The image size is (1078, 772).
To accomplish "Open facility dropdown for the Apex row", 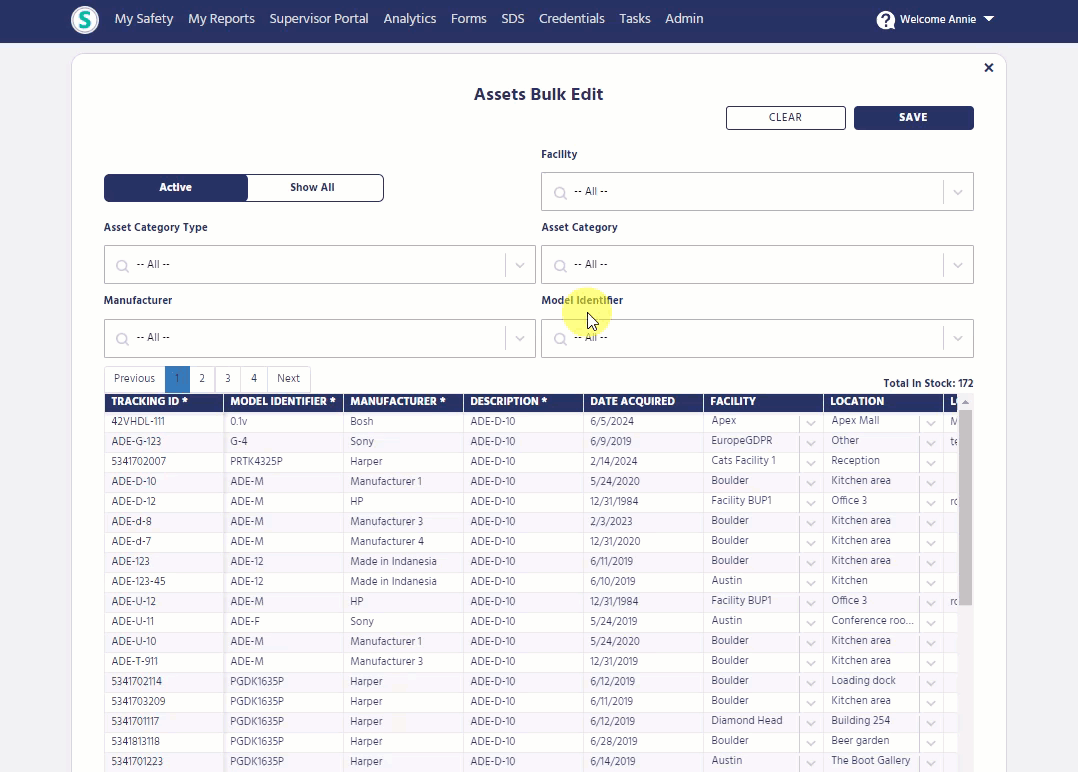I will tap(810, 422).
